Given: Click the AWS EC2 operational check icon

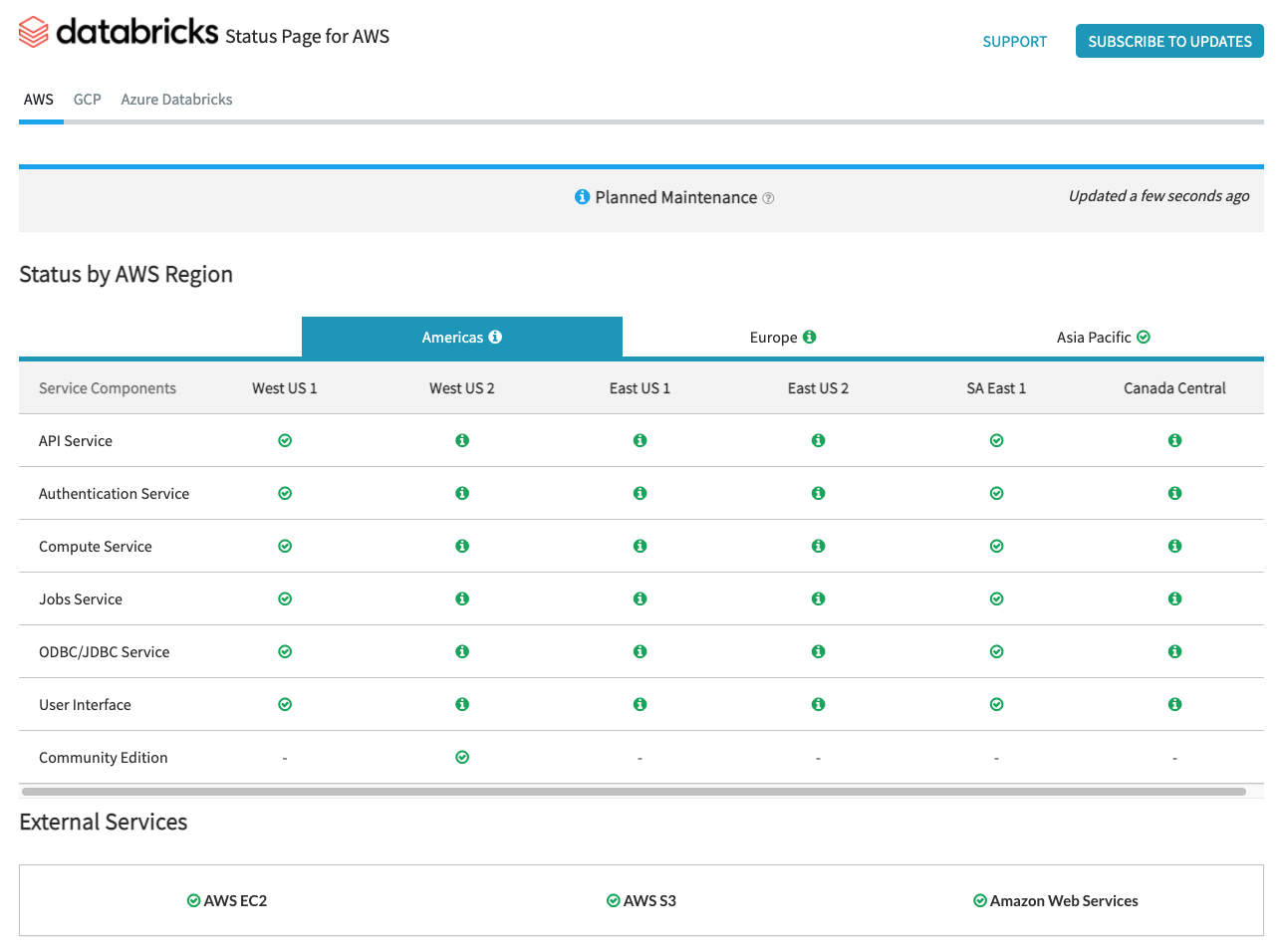Looking at the screenshot, I should [194, 900].
